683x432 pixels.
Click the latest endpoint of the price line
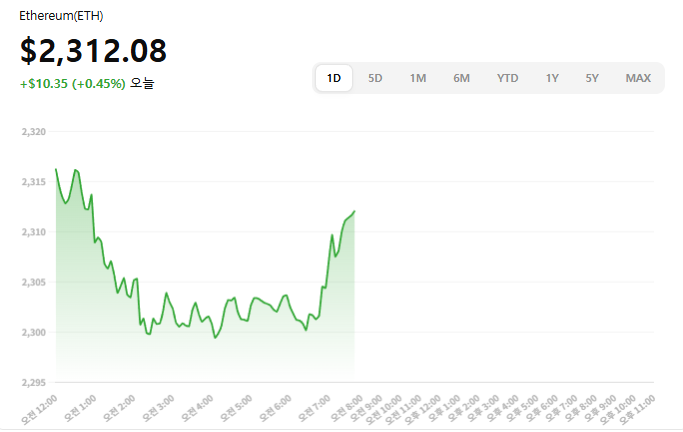(x=355, y=211)
